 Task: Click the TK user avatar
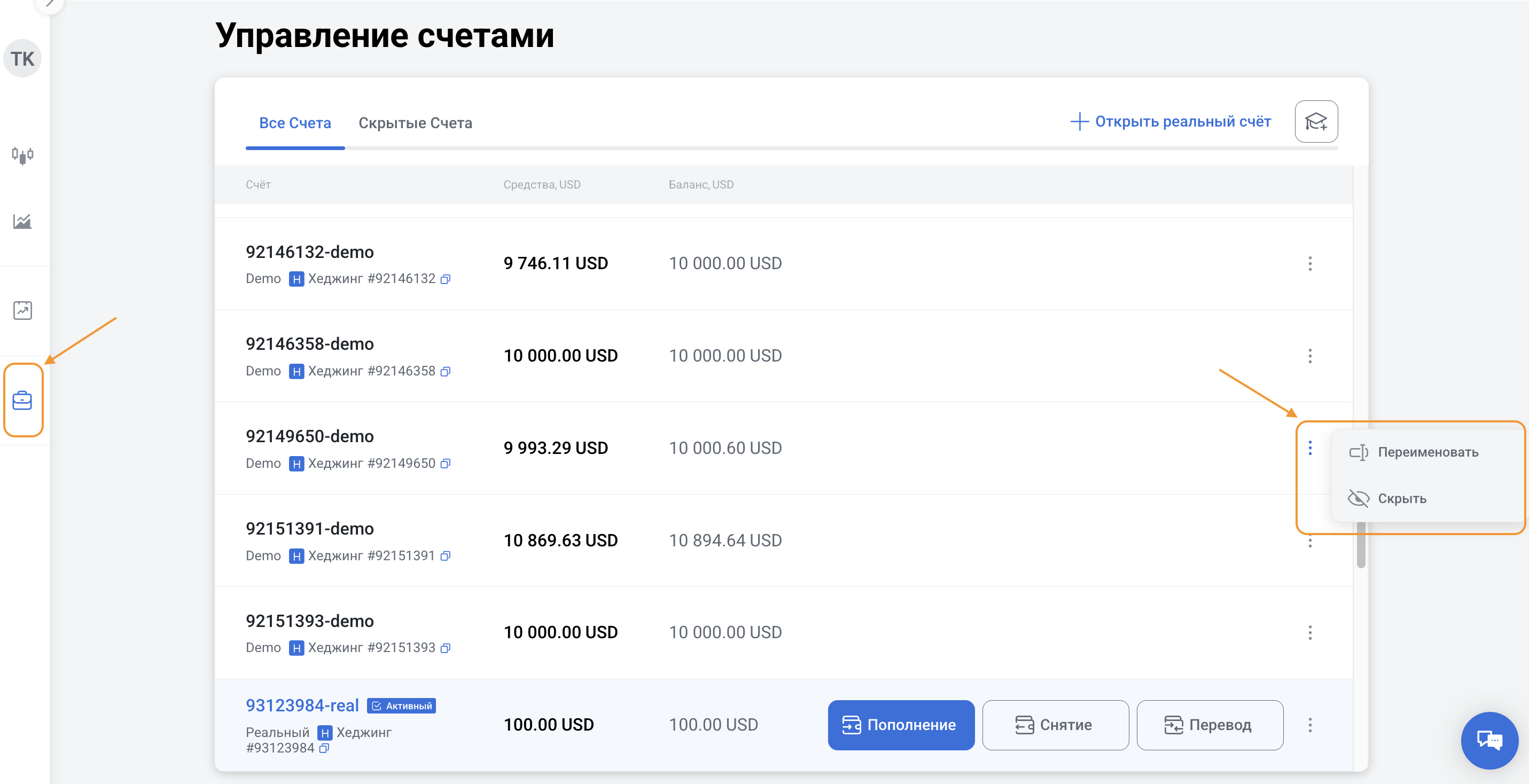22,59
